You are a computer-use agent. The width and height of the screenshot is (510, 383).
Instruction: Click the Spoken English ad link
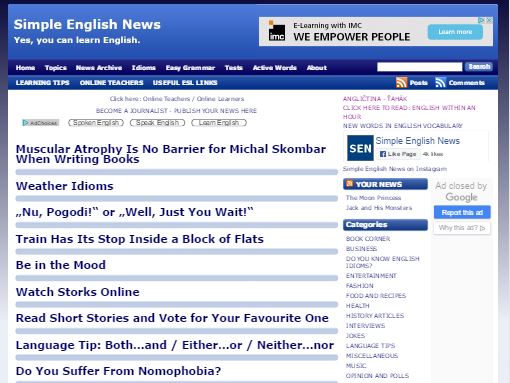click(x=96, y=123)
